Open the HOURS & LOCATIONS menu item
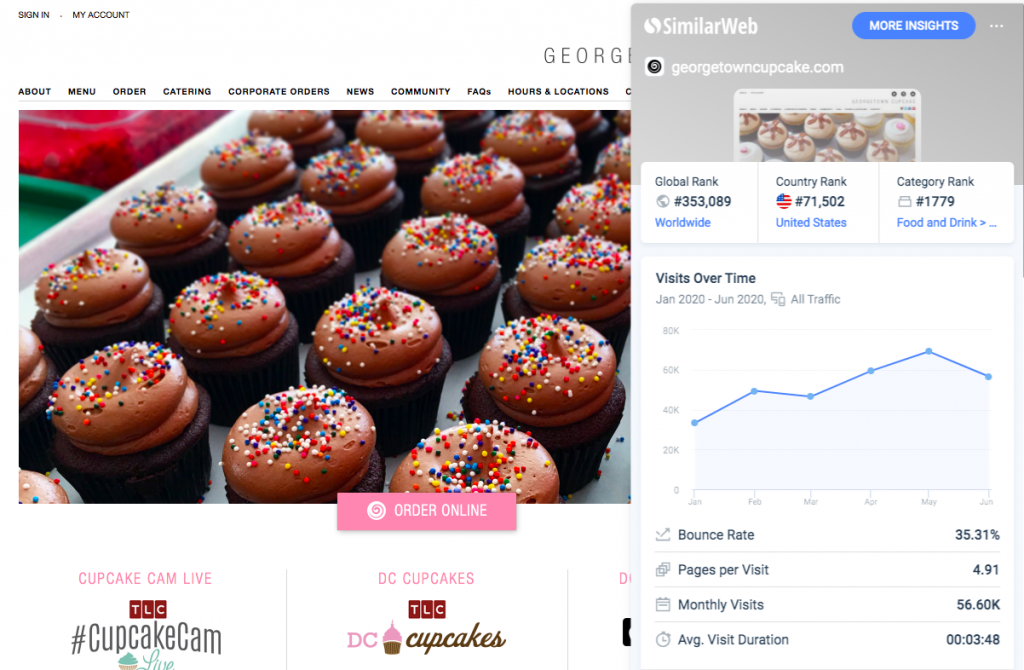The image size is (1024, 670). coord(558,91)
